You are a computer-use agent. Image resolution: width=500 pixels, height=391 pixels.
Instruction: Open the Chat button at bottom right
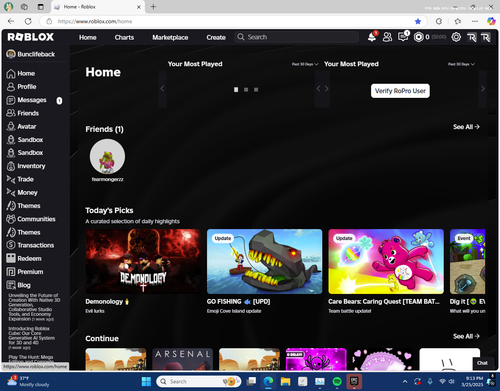tap(482, 363)
